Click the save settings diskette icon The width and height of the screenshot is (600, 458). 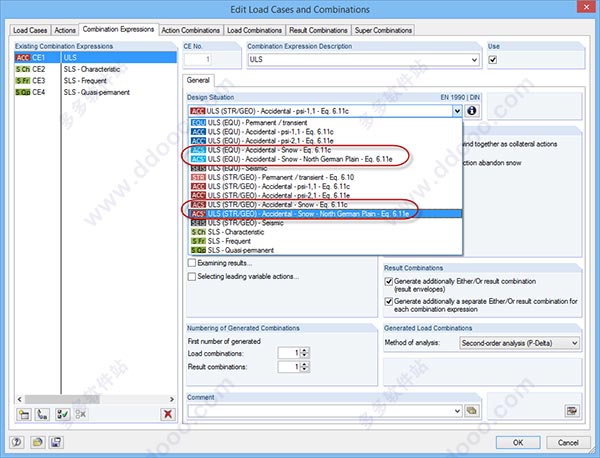tap(56, 442)
